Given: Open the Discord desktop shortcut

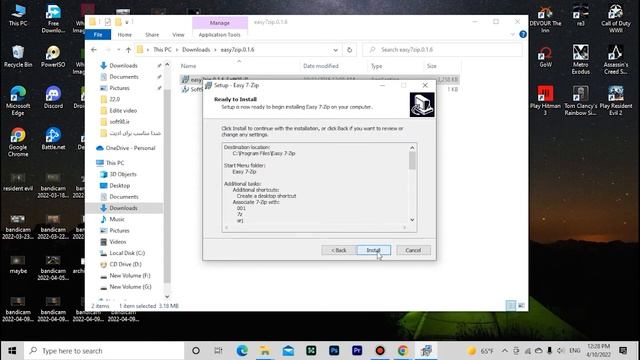Looking at the screenshot, I should pos(53,98).
